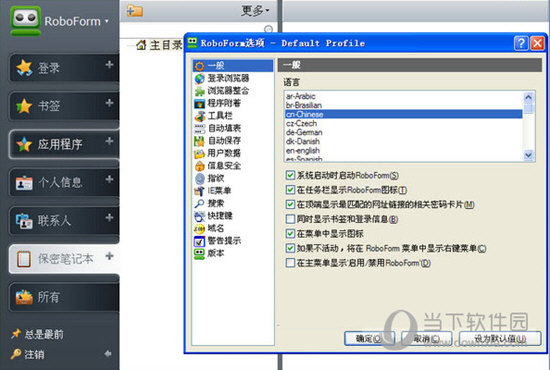Select 自动填表 options category

pyautogui.click(x=218, y=128)
